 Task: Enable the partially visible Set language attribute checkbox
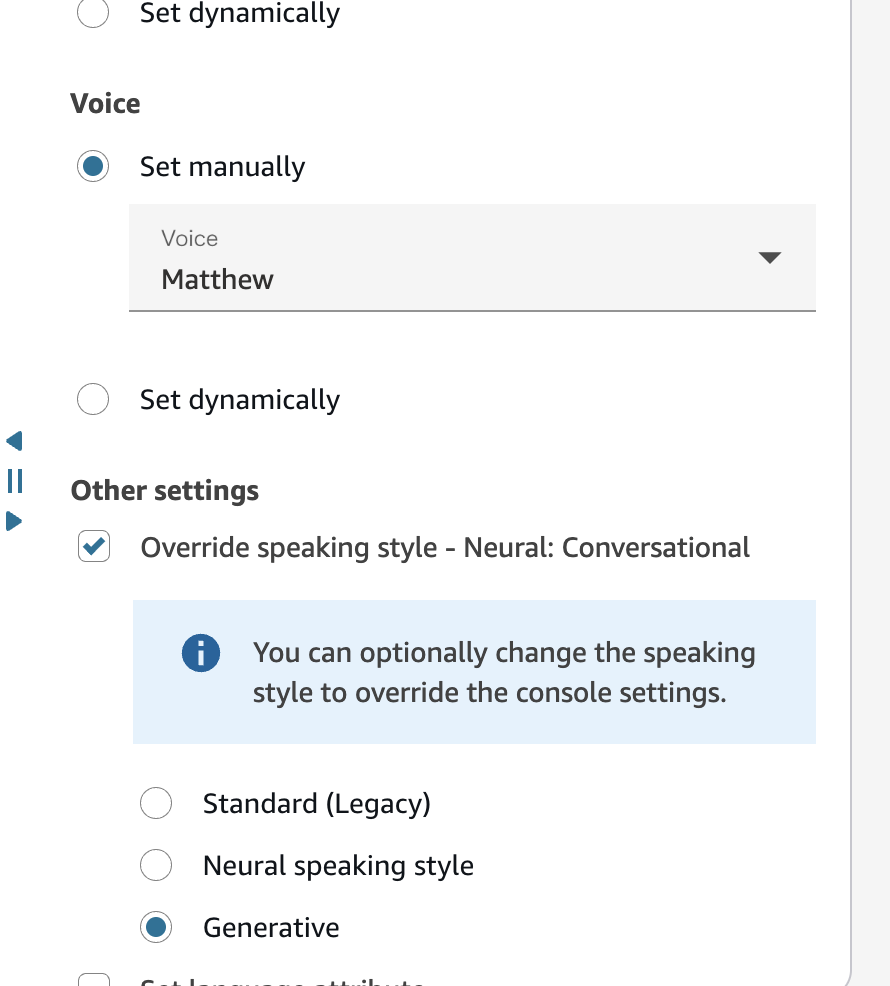tap(94, 980)
